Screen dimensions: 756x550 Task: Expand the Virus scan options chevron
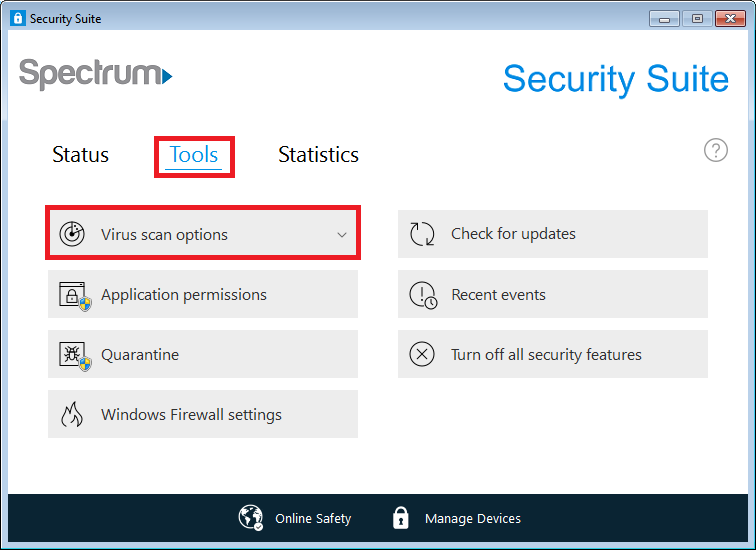click(342, 235)
